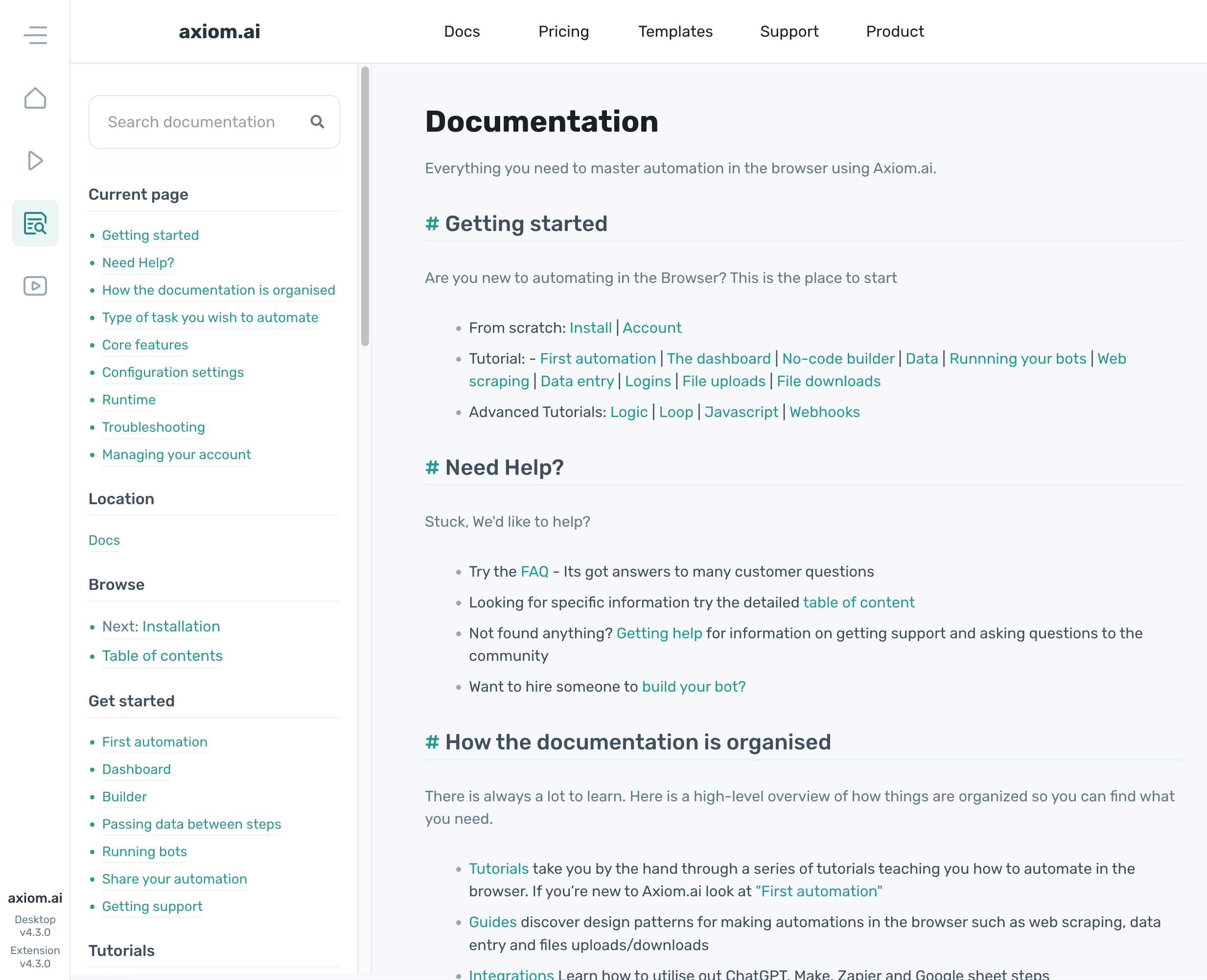This screenshot has height=980, width=1207.
Task: Click the Getting help link
Action: tap(659, 633)
